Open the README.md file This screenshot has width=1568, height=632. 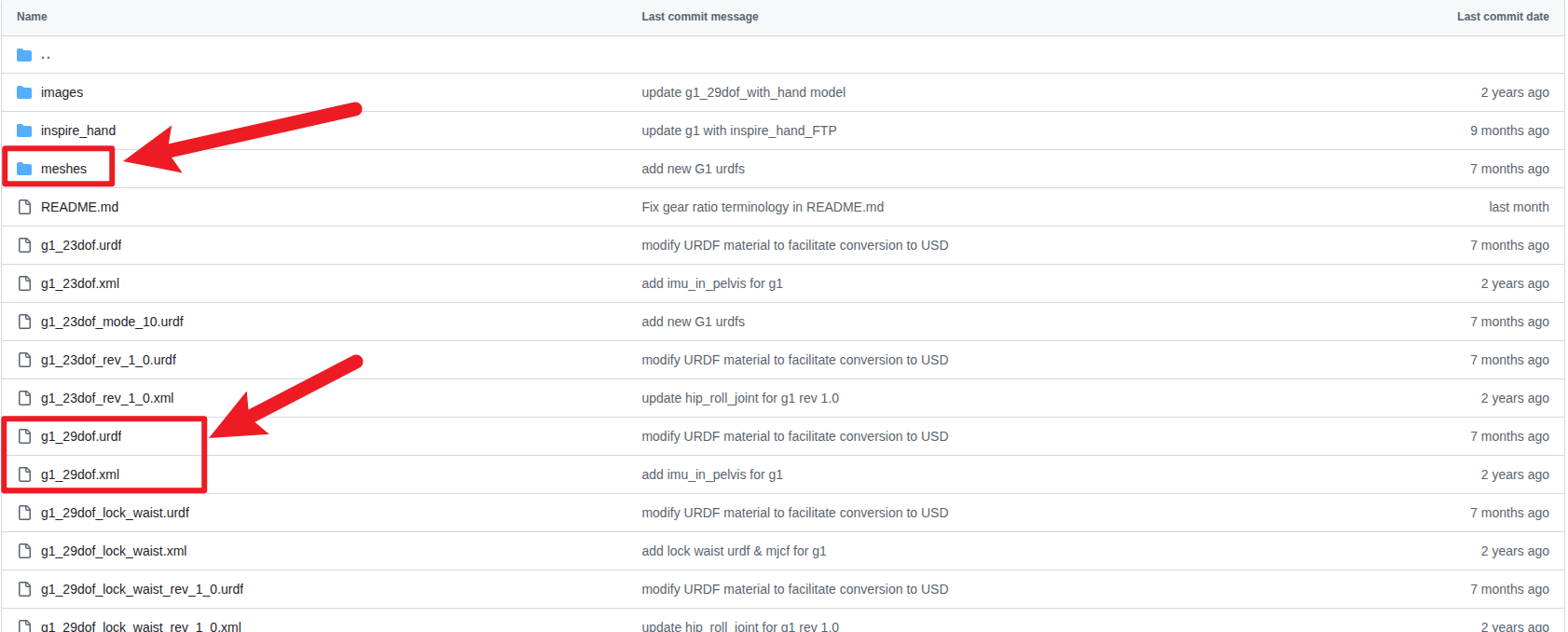click(x=79, y=207)
